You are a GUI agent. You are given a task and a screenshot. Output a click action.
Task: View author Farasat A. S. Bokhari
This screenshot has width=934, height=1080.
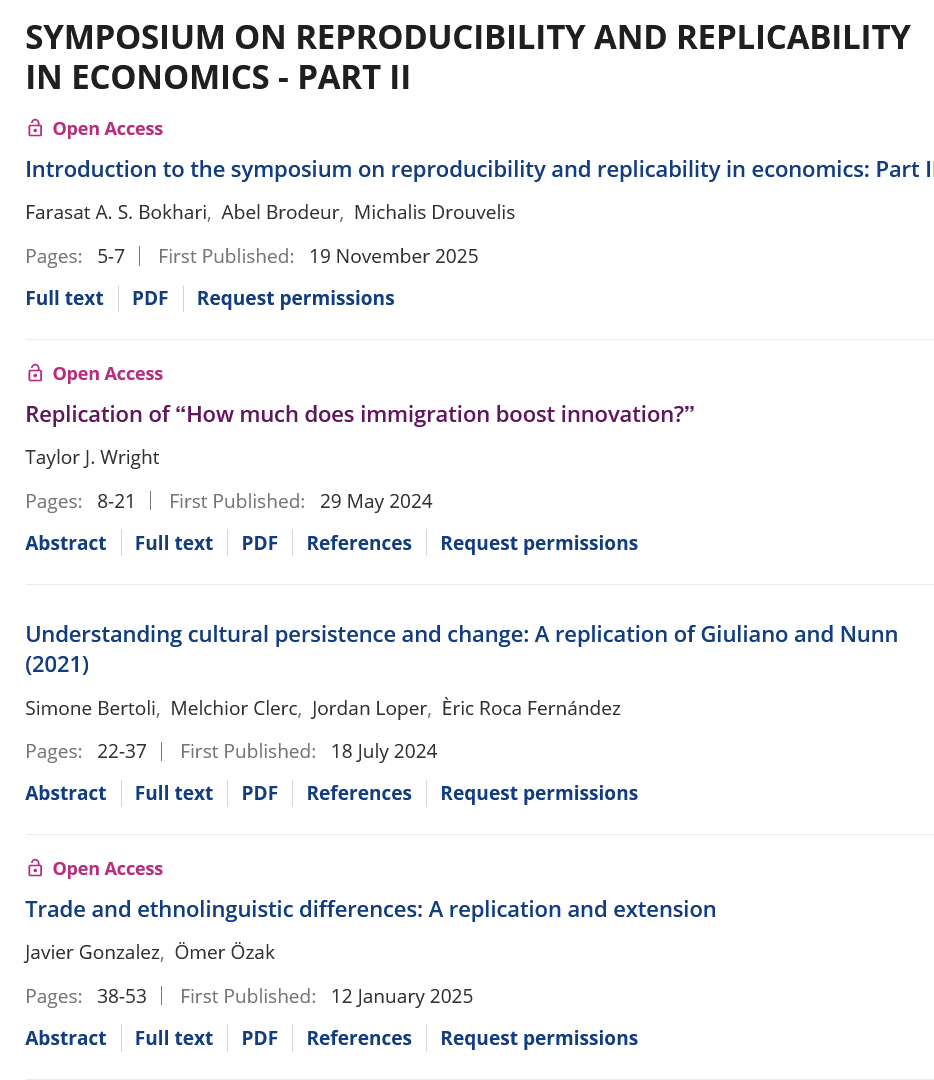[116, 212]
